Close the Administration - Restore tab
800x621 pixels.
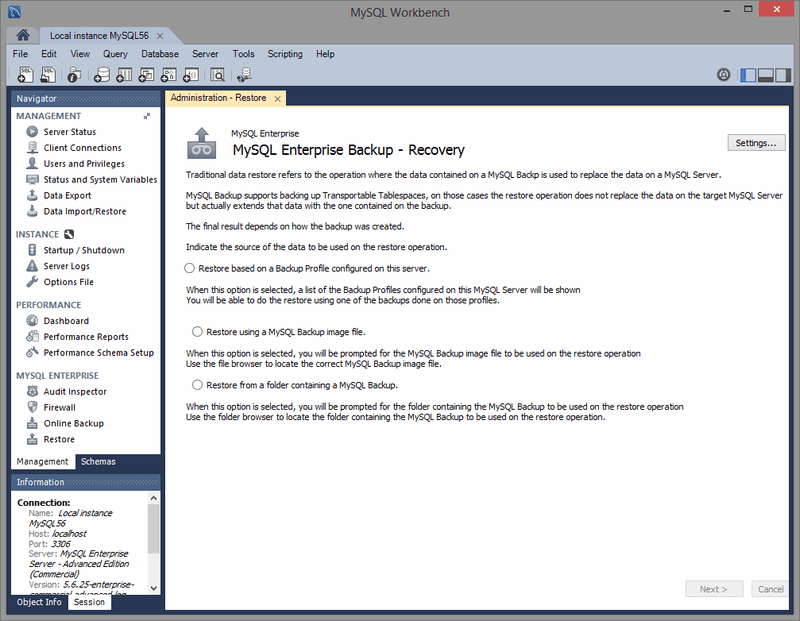[278, 98]
